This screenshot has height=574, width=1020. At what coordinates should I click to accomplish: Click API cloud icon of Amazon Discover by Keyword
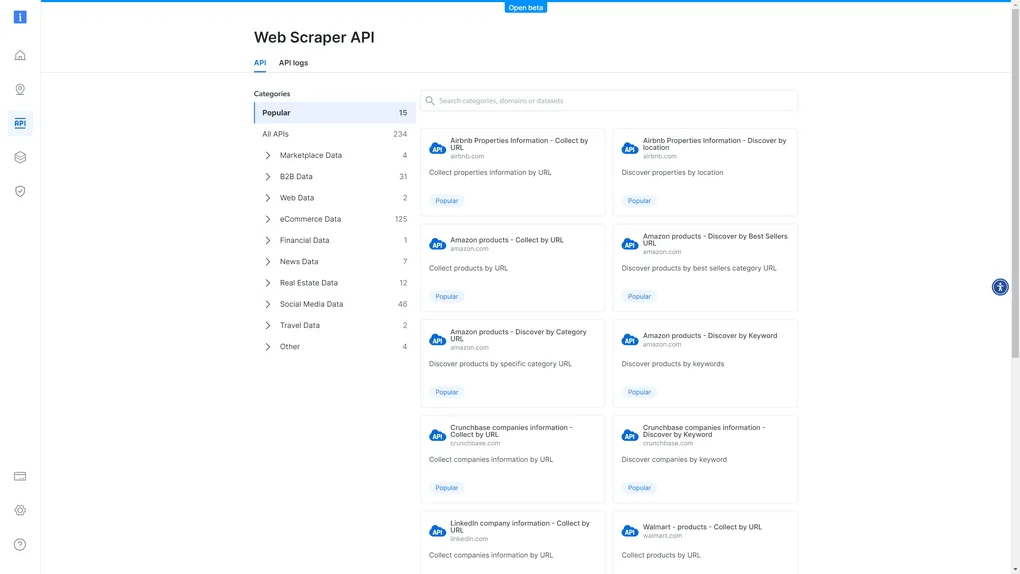(630, 340)
